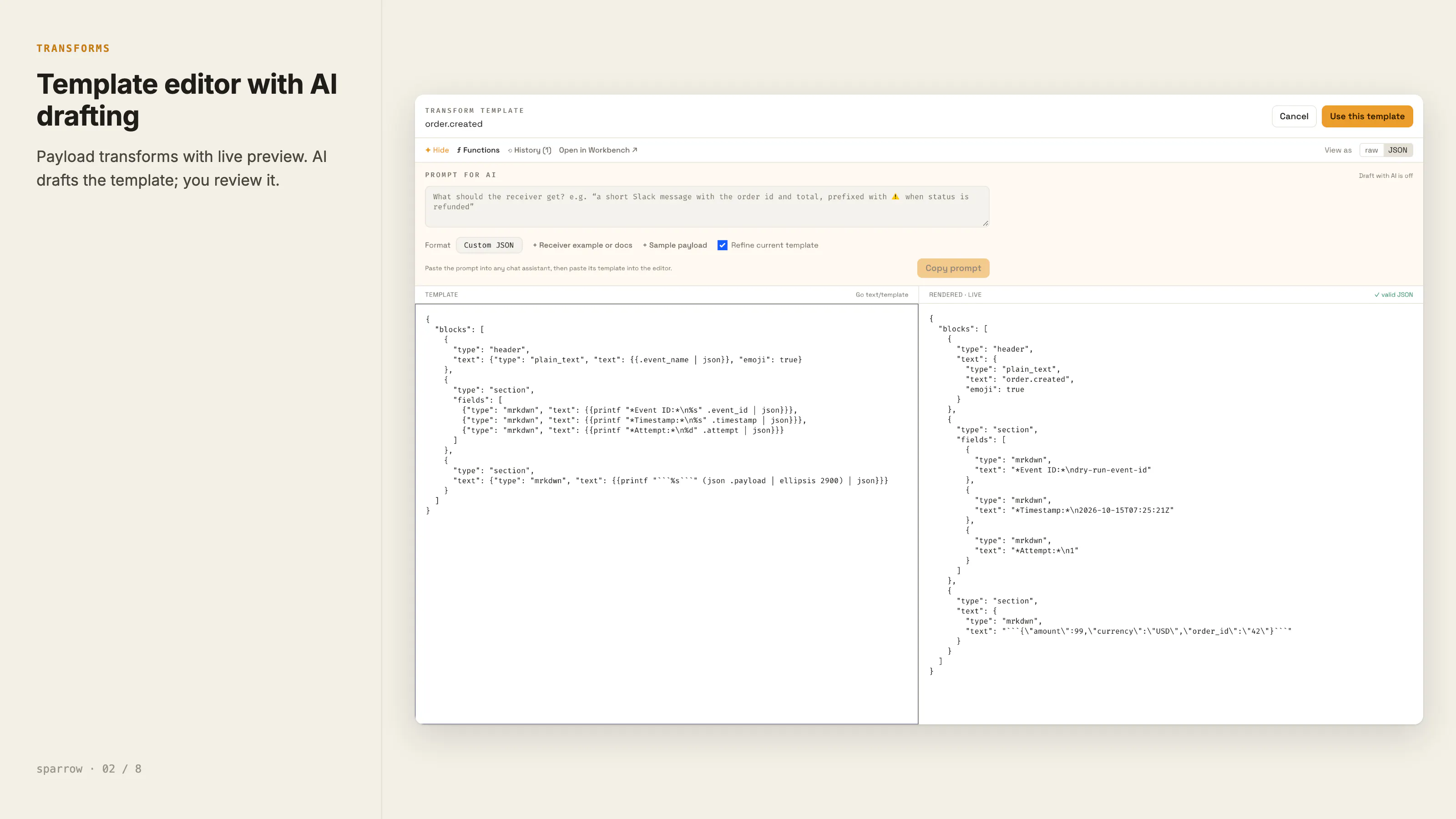
Task: Open History (1) entries
Action: pos(530,150)
